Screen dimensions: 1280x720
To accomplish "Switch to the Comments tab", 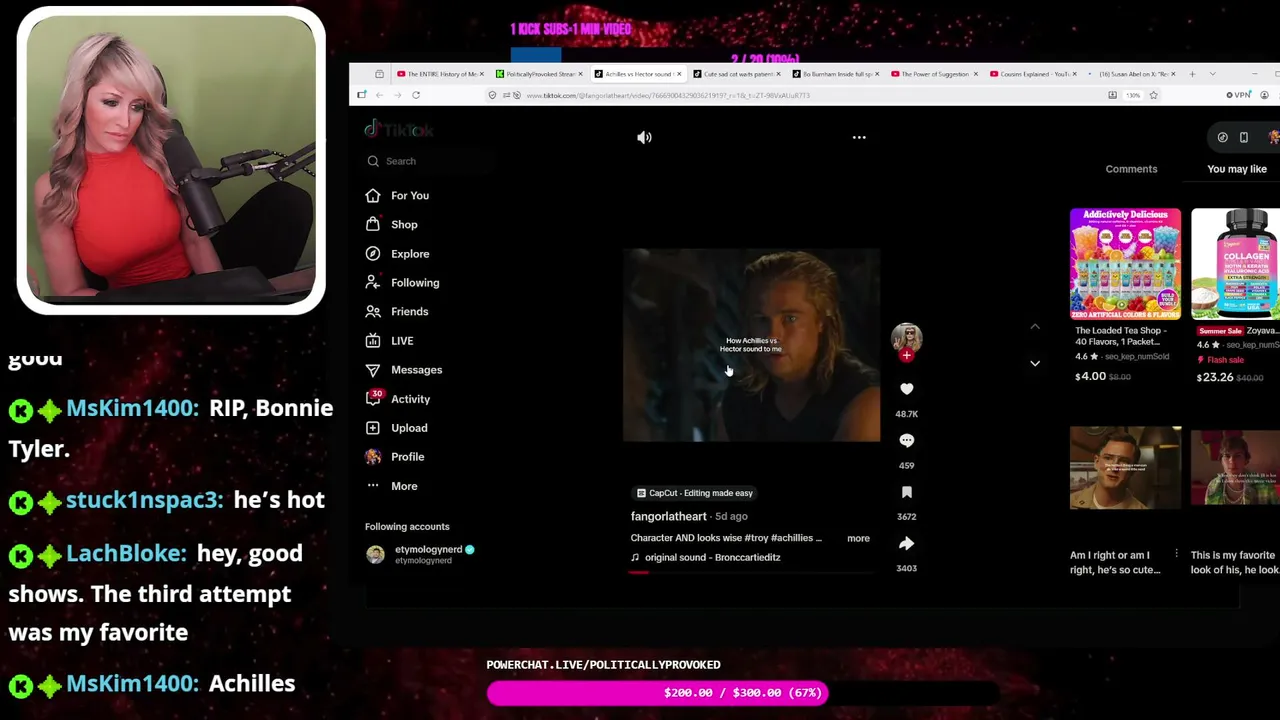I will [x=1131, y=169].
